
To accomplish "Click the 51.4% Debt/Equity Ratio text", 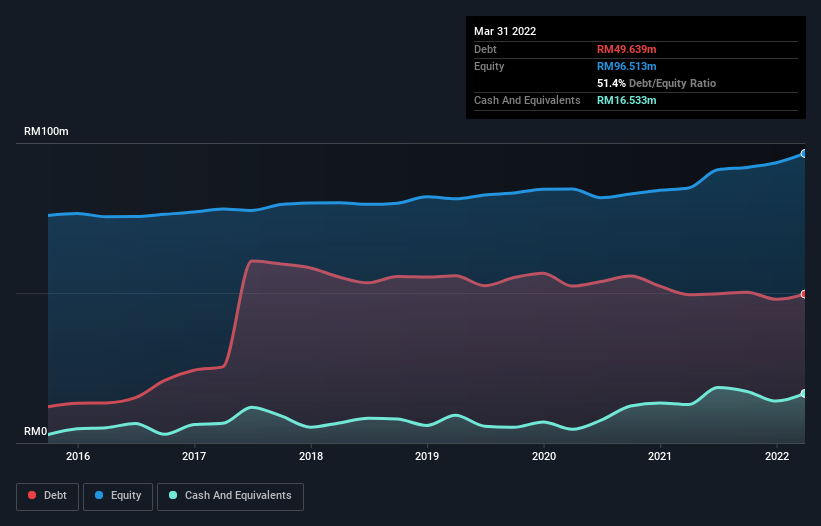I will click(657, 83).
